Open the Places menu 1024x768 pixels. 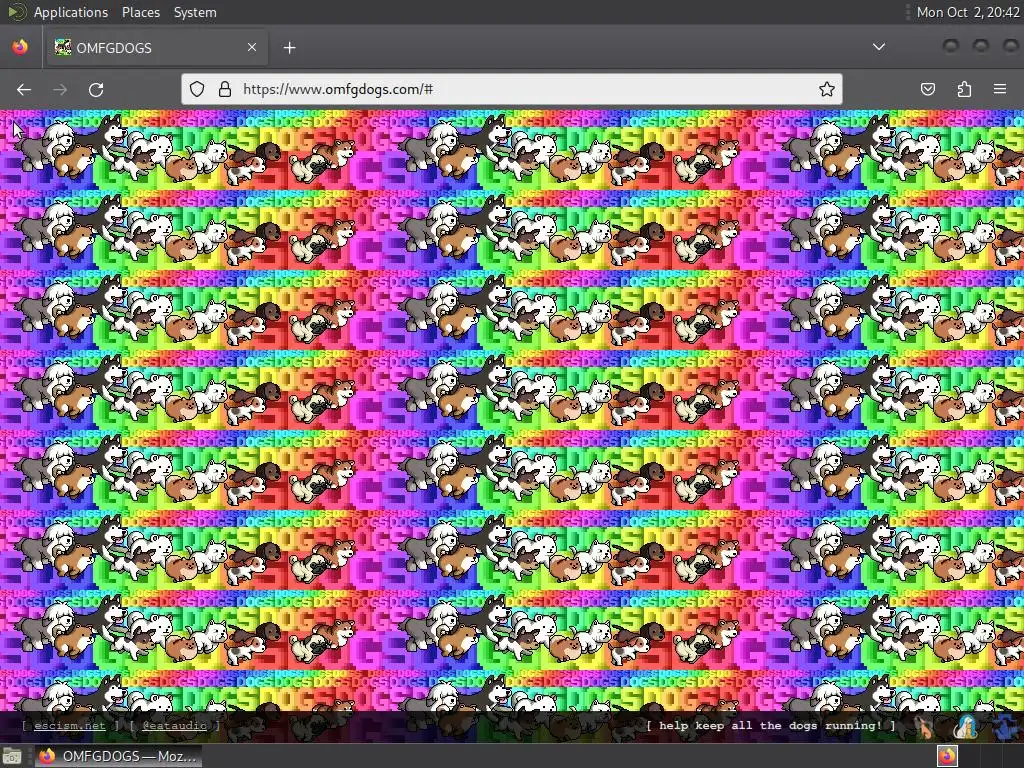click(141, 12)
